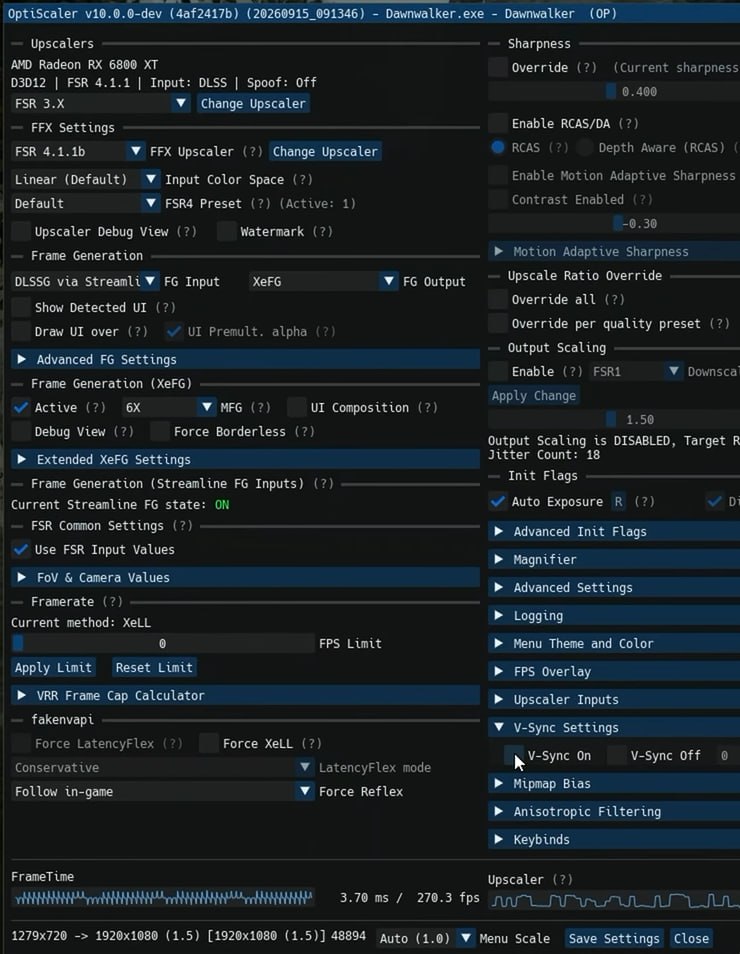Click the Framerate (?) help marker
This screenshot has height=954, width=740.
[112, 602]
